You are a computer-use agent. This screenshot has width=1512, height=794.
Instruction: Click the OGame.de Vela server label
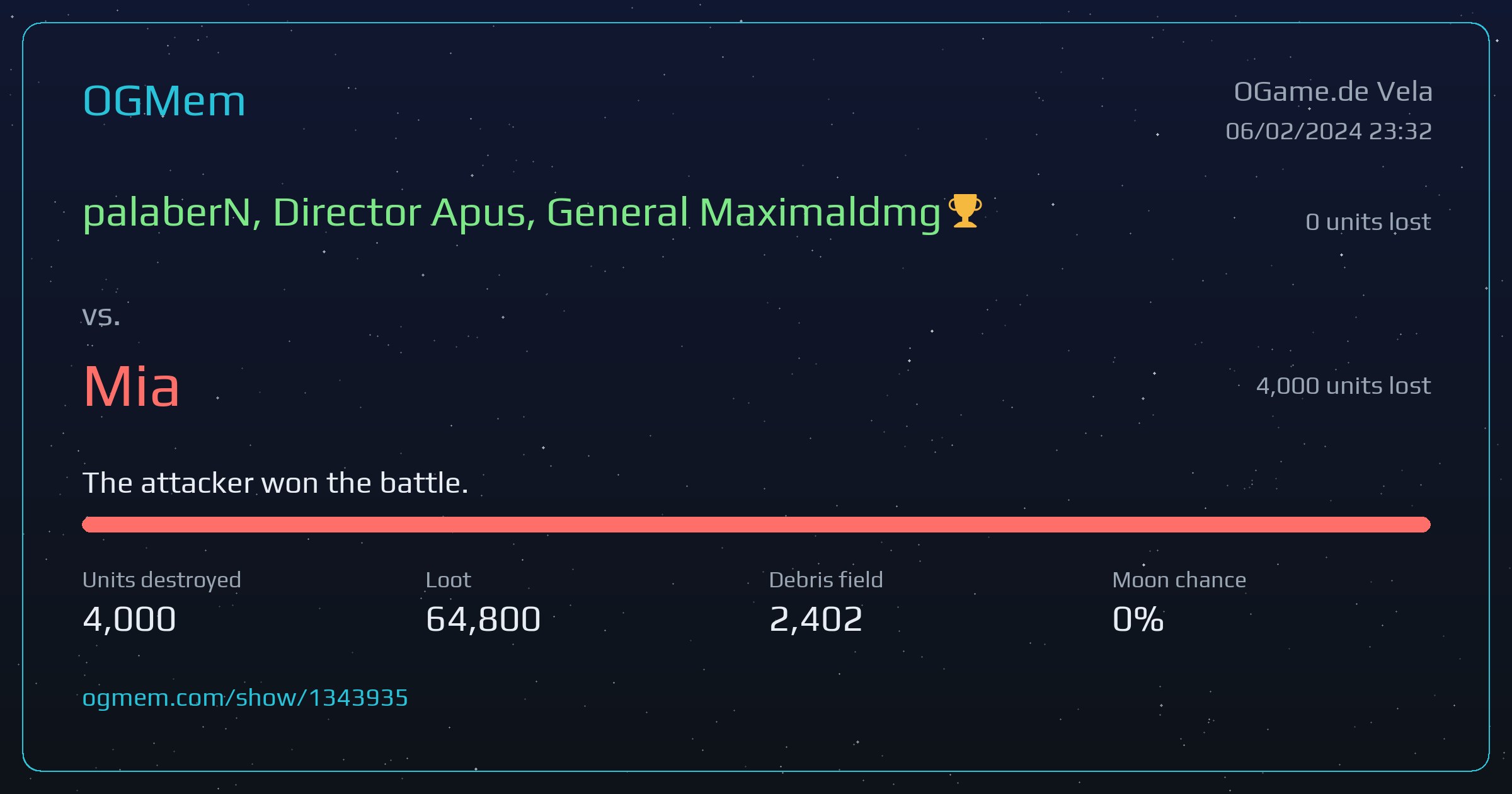[1333, 92]
